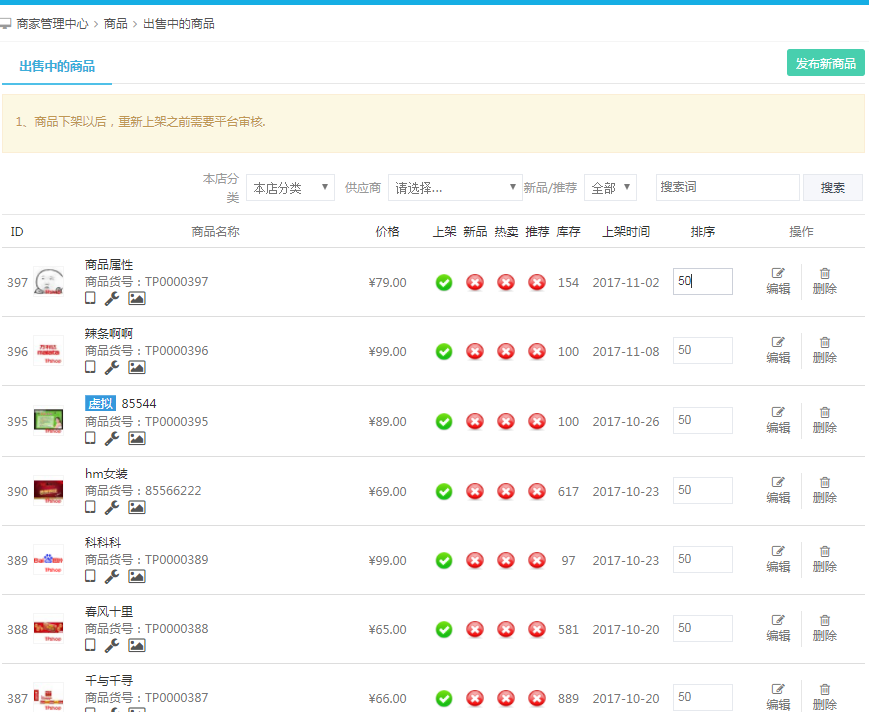Expand the 新品/推荐 全部 dropdown
The height and width of the screenshot is (712, 869).
pos(610,188)
